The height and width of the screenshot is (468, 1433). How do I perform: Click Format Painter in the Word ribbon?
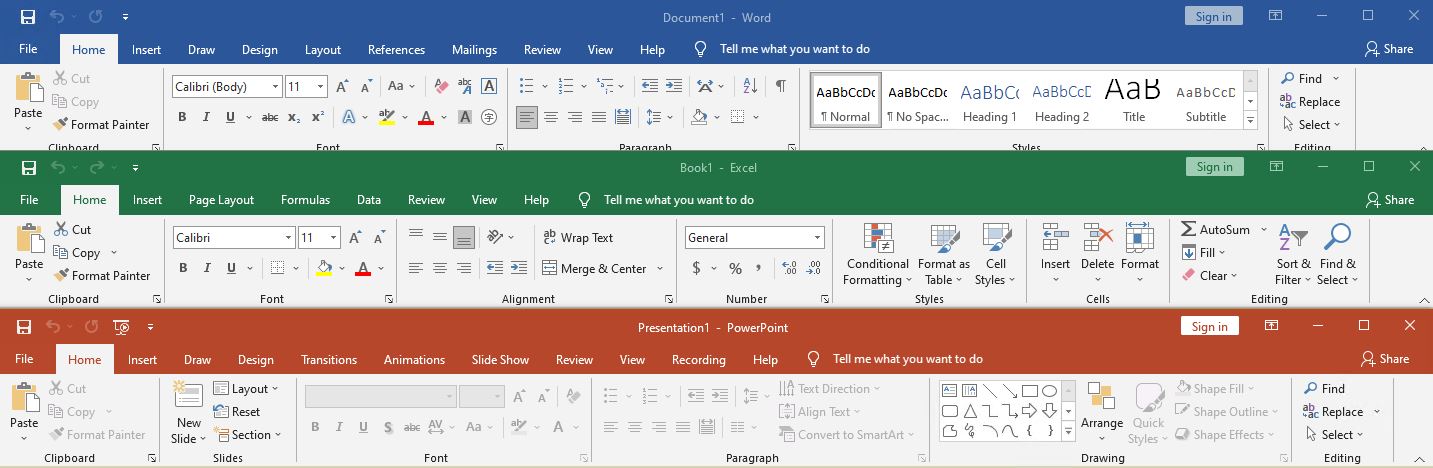pos(101,125)
